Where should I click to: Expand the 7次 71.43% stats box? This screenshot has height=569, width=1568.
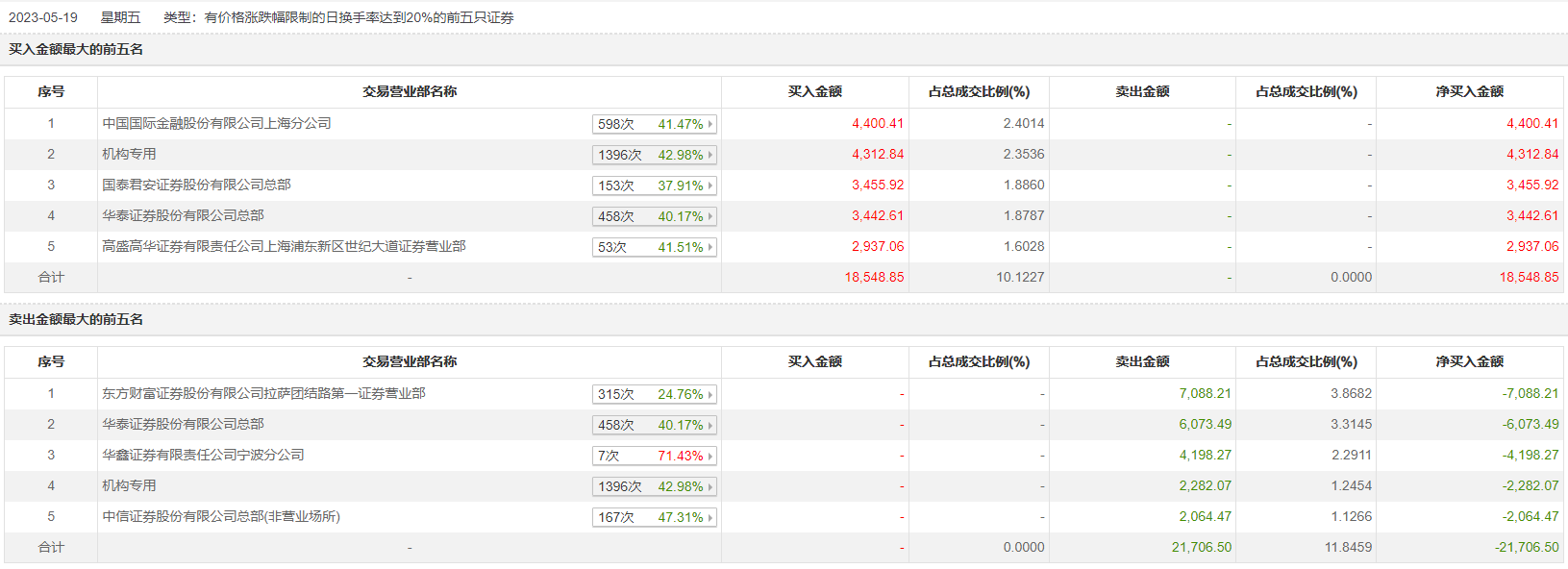coord(654,456)
